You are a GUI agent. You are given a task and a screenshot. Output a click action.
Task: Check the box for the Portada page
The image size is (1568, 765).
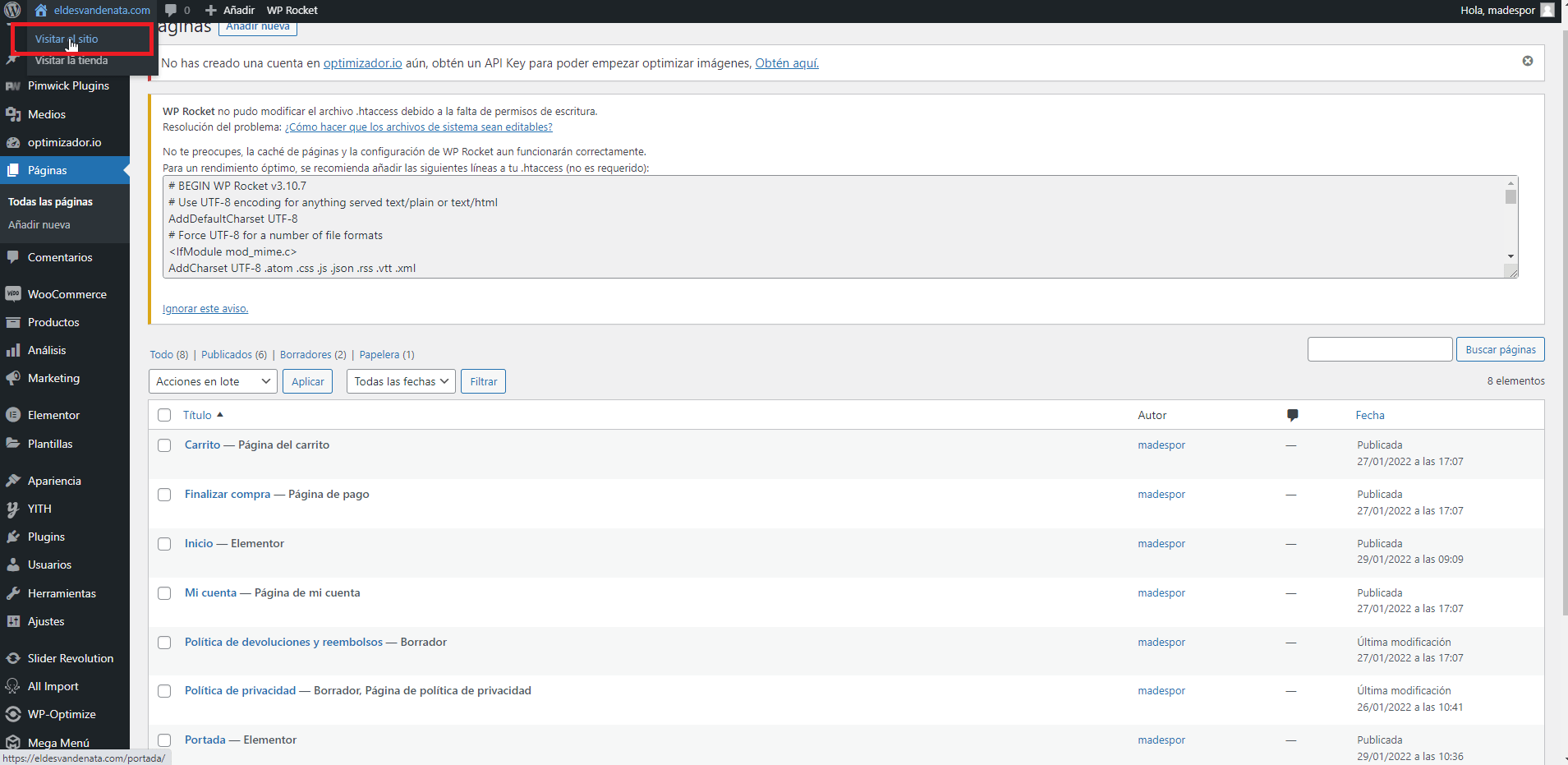(x=164, y=740)
